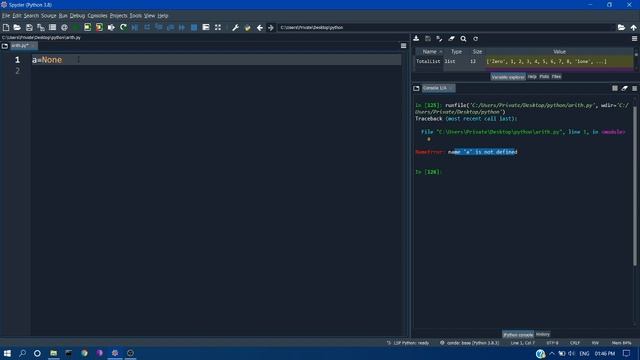This screenshot has height=360, width=640.
Task: Open Variable explorer options hamburger menu
Action: coord(634,38)
